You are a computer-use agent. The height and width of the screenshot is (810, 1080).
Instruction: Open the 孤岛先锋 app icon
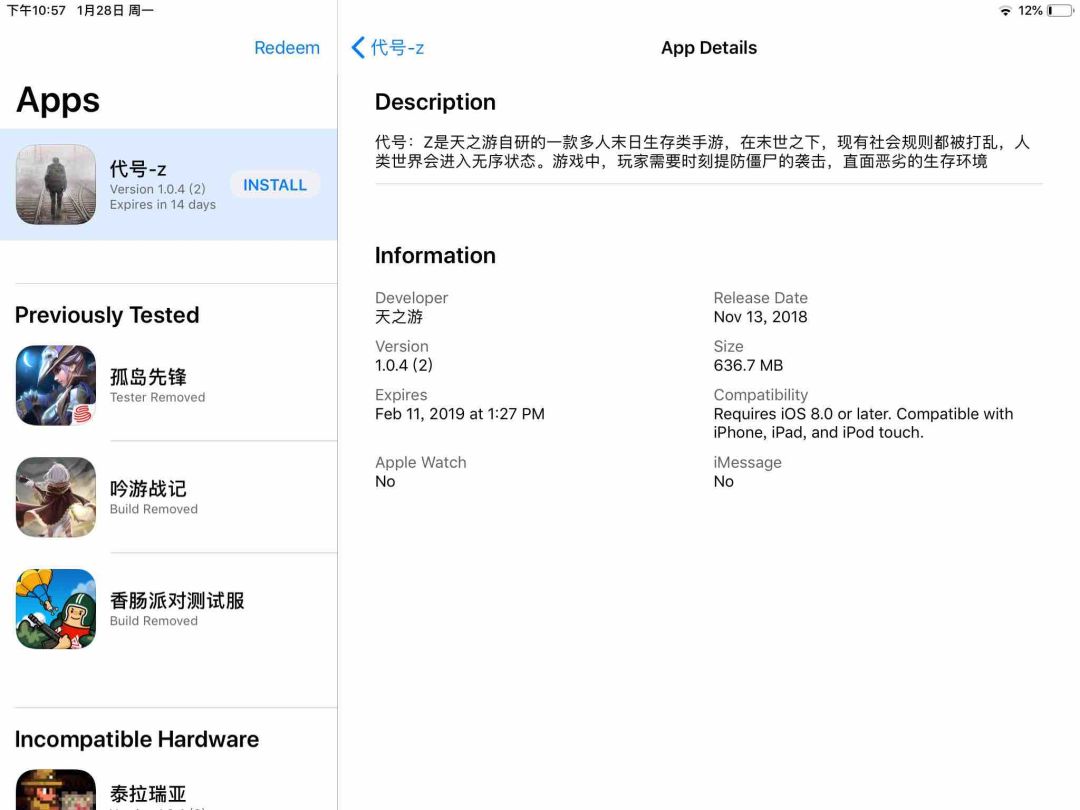56,385
